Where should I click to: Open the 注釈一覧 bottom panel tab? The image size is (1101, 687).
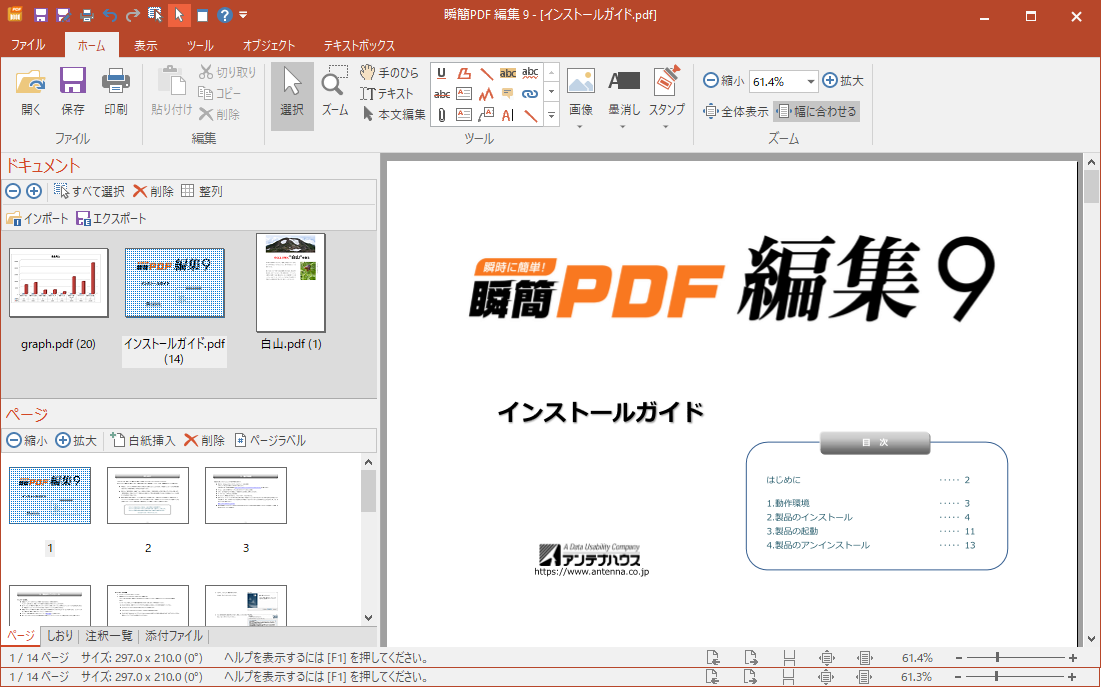109,636
